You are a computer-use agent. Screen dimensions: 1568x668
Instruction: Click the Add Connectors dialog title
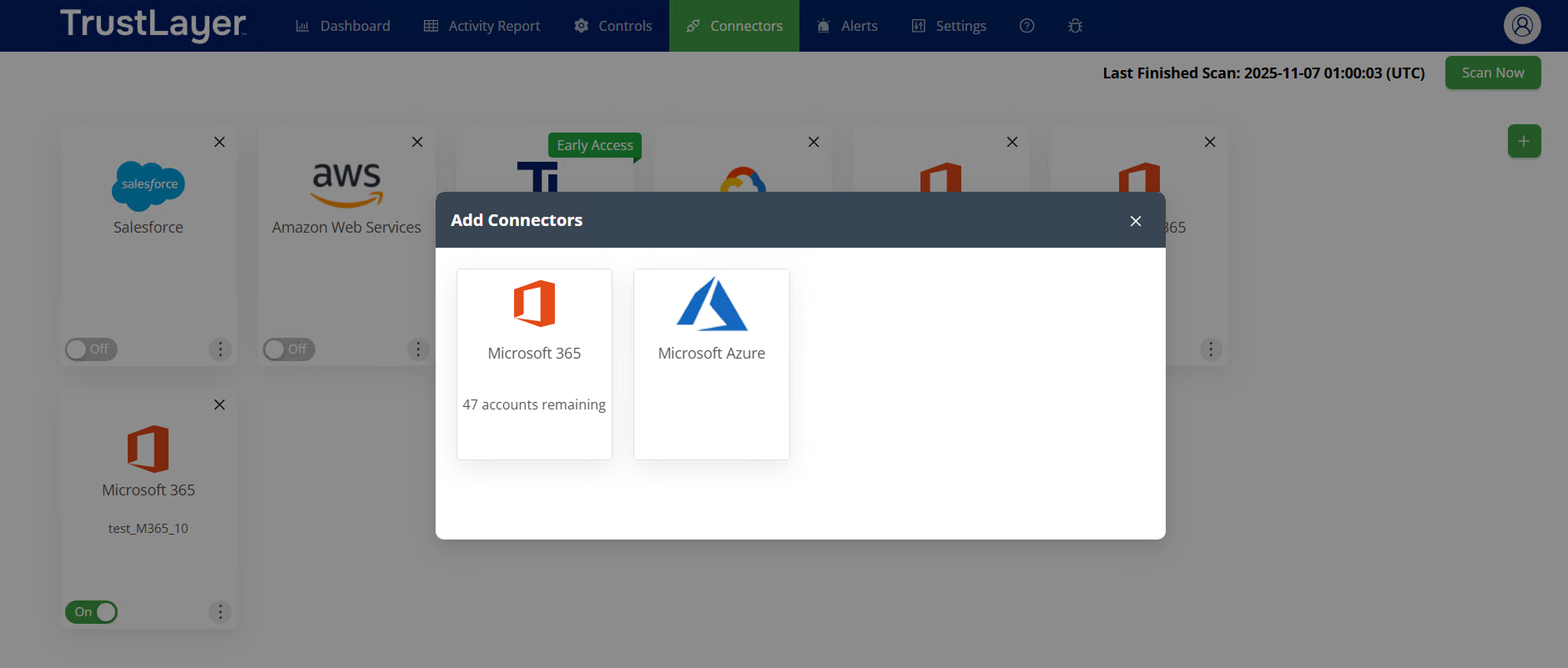pyautogui.click(x=517, y=220)
